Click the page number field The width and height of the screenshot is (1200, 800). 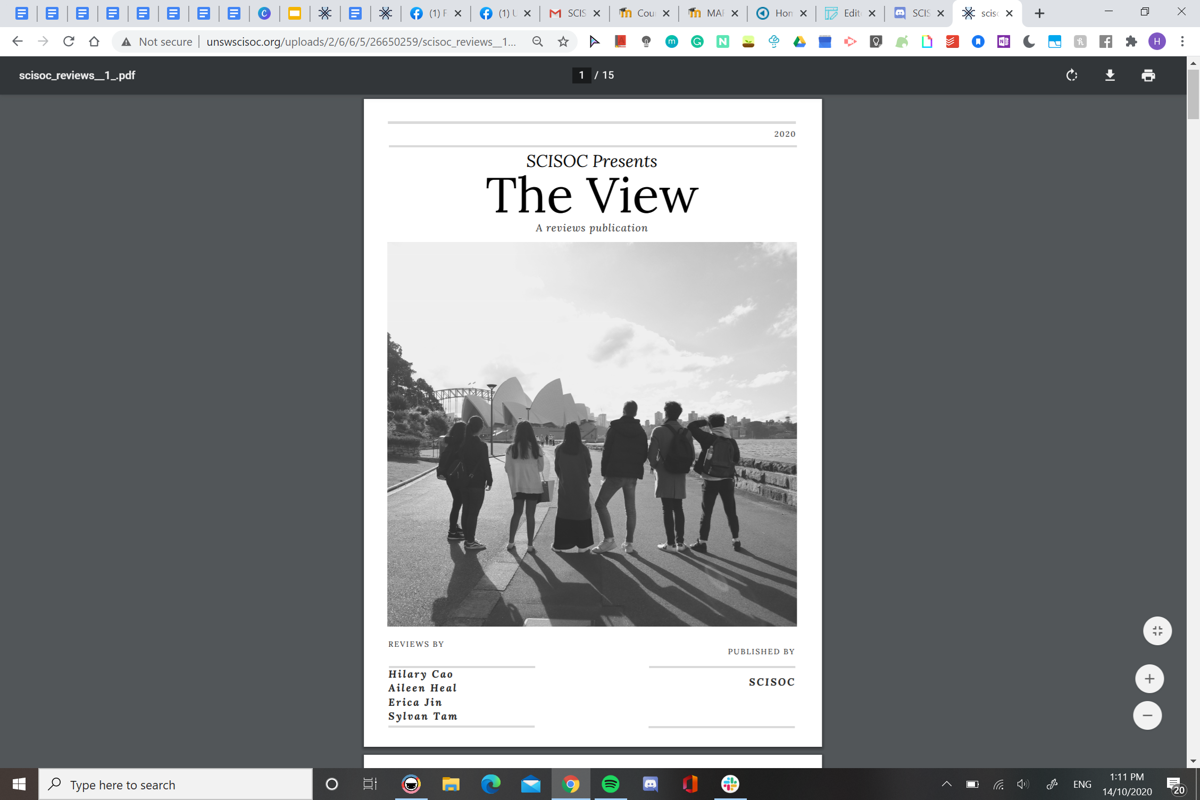581,75
